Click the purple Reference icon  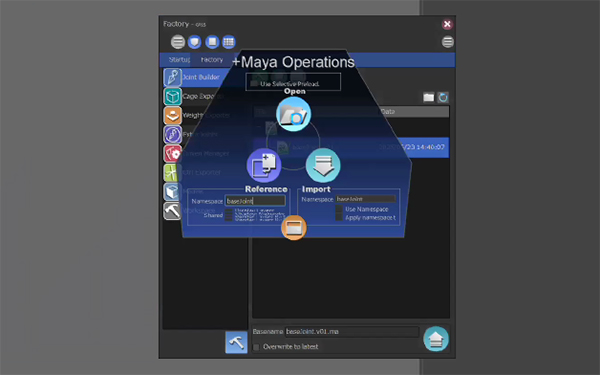264,165
